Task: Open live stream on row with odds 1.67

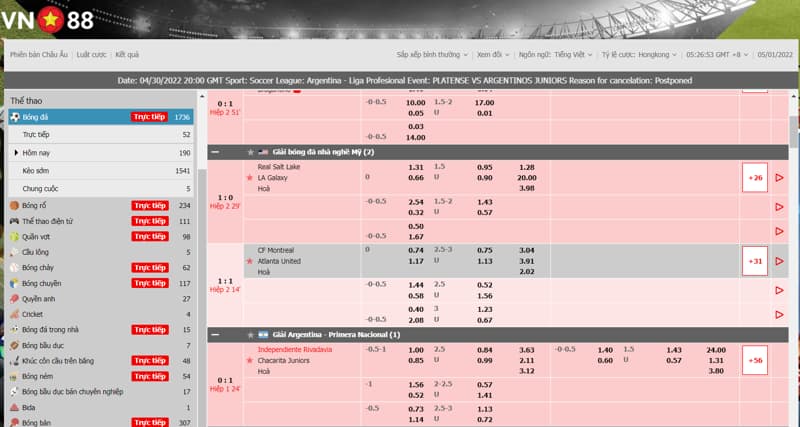Action: tap(779, 231)
